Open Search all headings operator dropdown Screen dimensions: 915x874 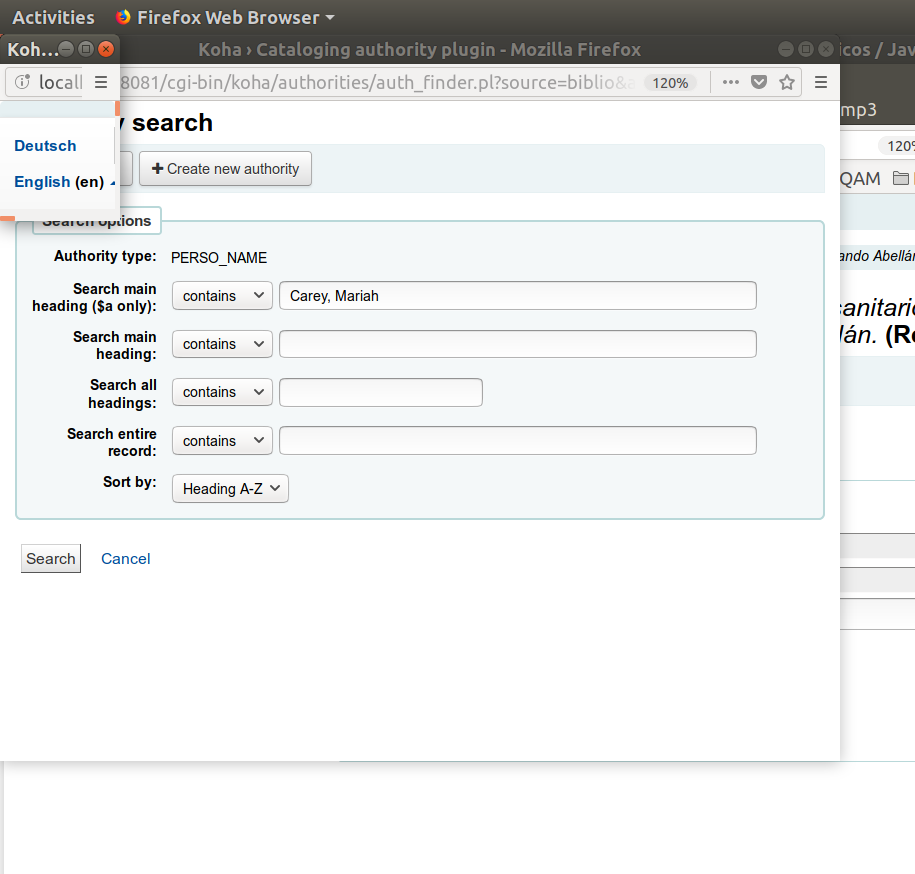click(x=222, y=392)
